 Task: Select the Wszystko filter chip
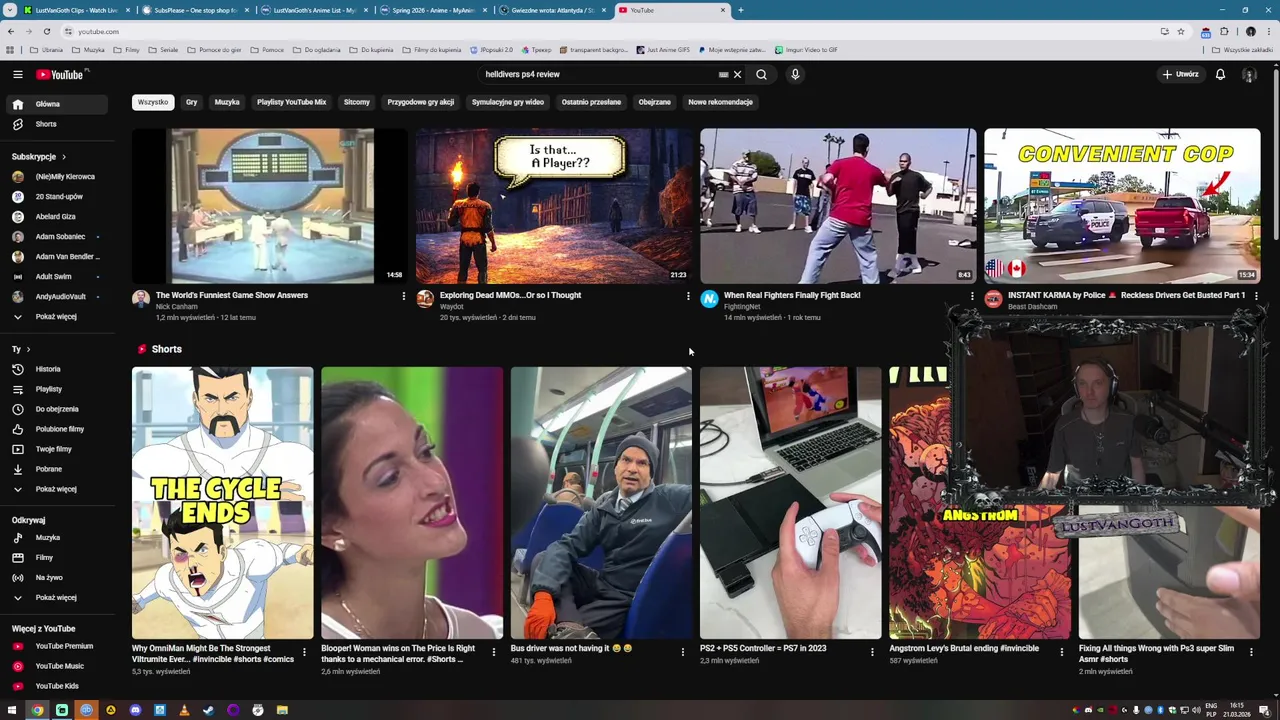[x=153, y=102]
